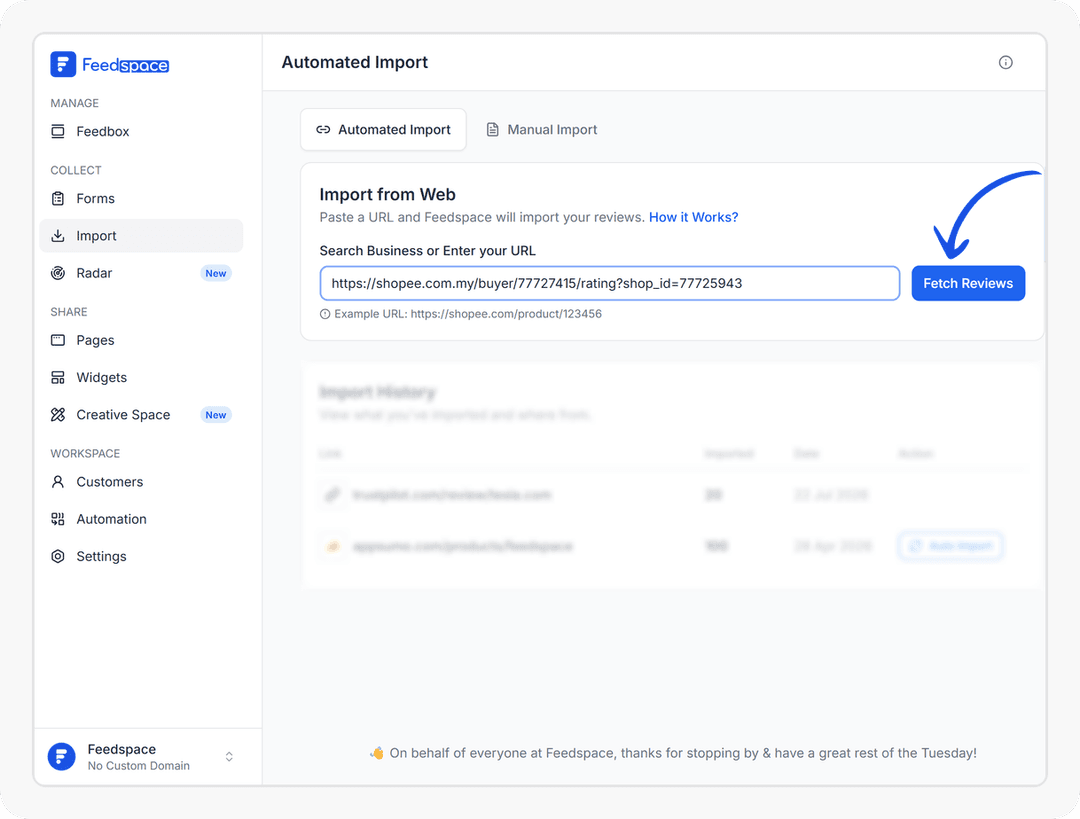Click the thanks for stopping by footer message
1080x819 pixels.
click(x=673, y=753)
